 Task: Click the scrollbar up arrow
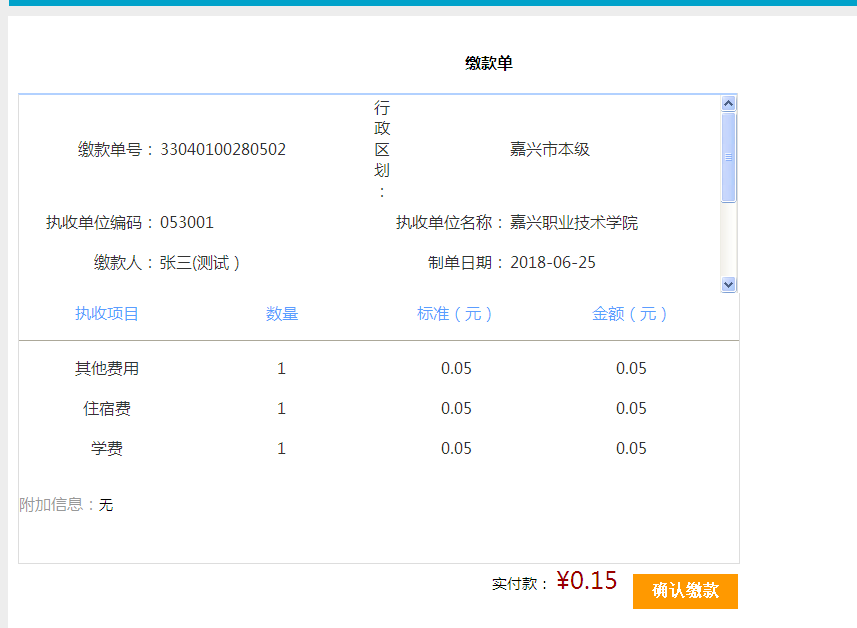(728, 103)
